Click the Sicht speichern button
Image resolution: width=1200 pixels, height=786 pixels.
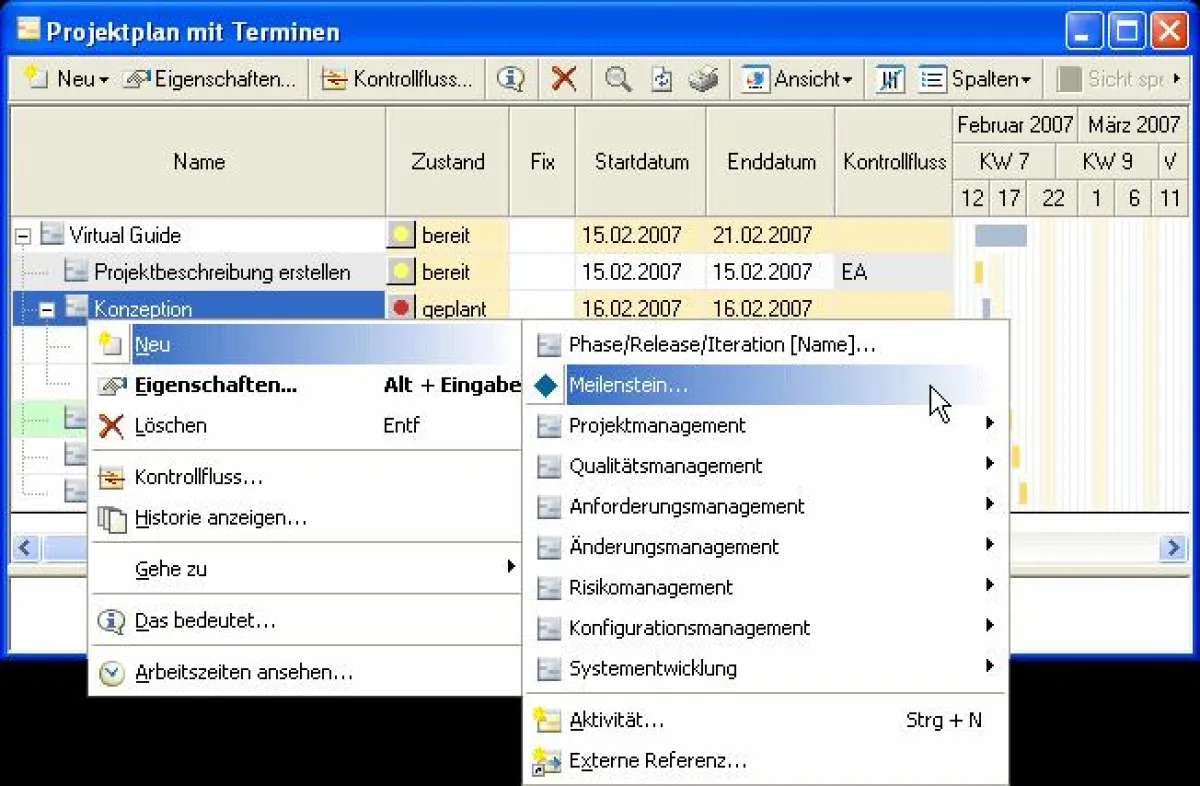[x=1113, y=80]
